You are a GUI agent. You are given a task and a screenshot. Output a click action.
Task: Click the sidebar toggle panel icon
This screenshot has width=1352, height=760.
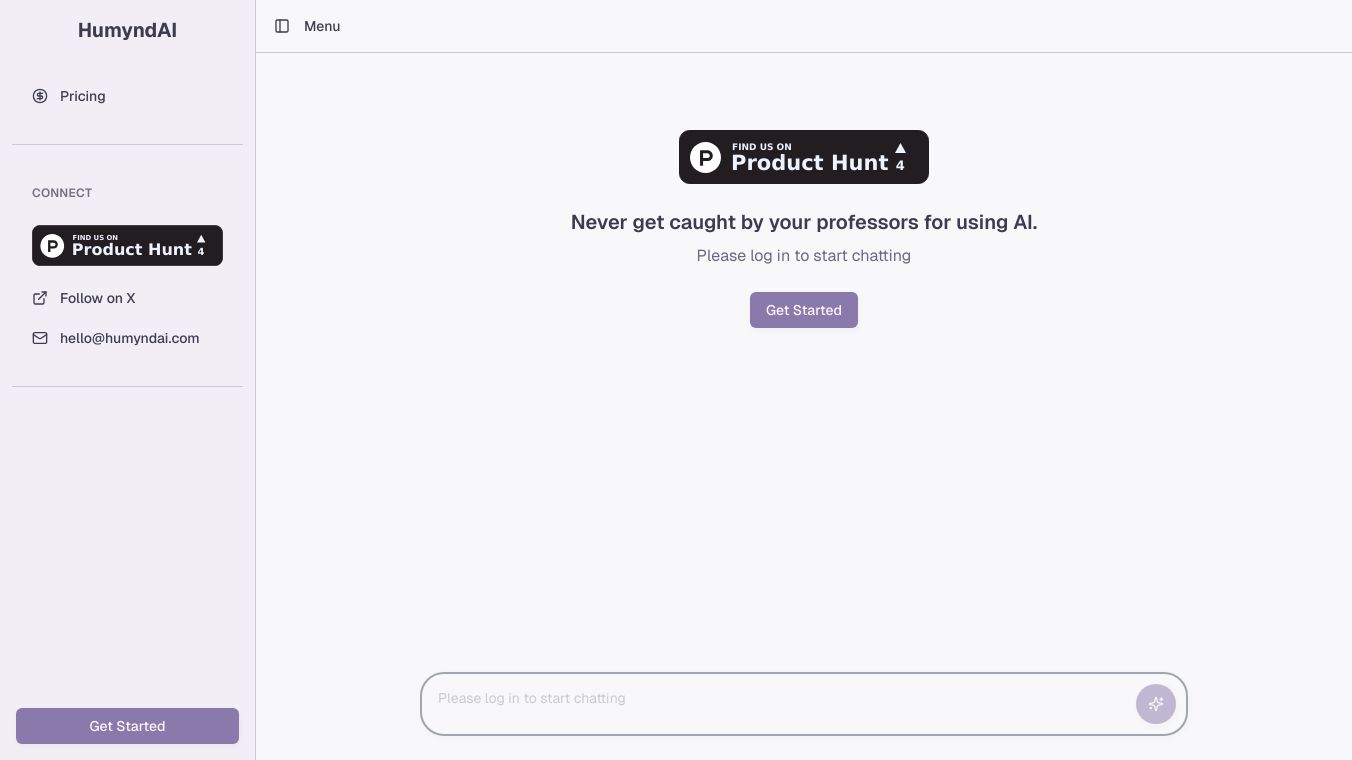tap(282, 26)
